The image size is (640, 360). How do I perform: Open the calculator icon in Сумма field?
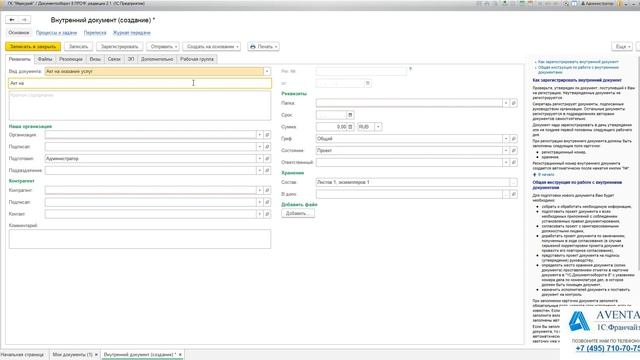click(350, 127)
